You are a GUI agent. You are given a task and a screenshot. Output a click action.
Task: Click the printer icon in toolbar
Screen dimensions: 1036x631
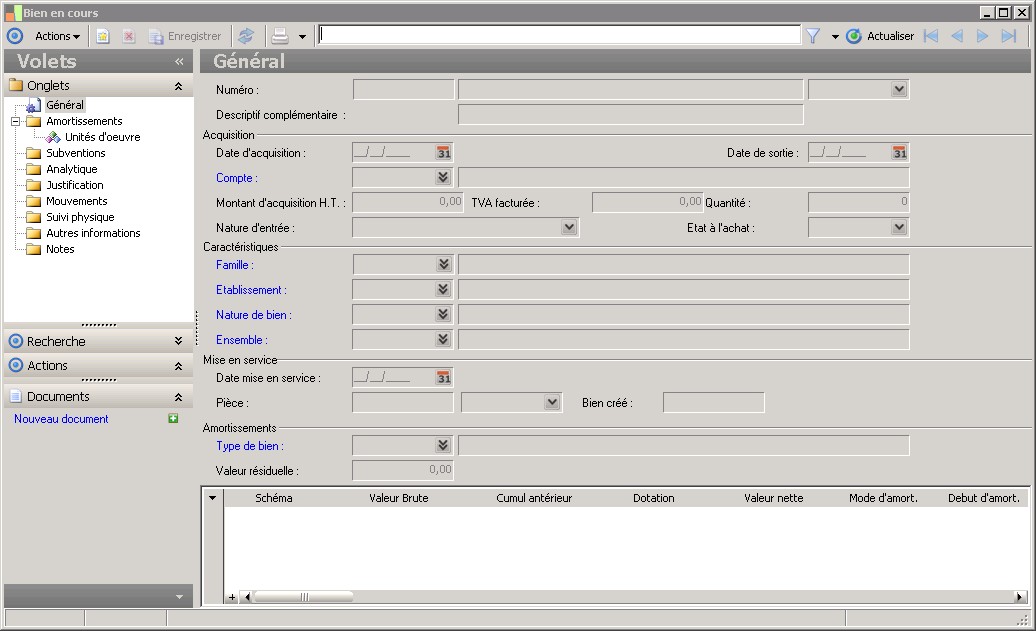coord(281,36)
